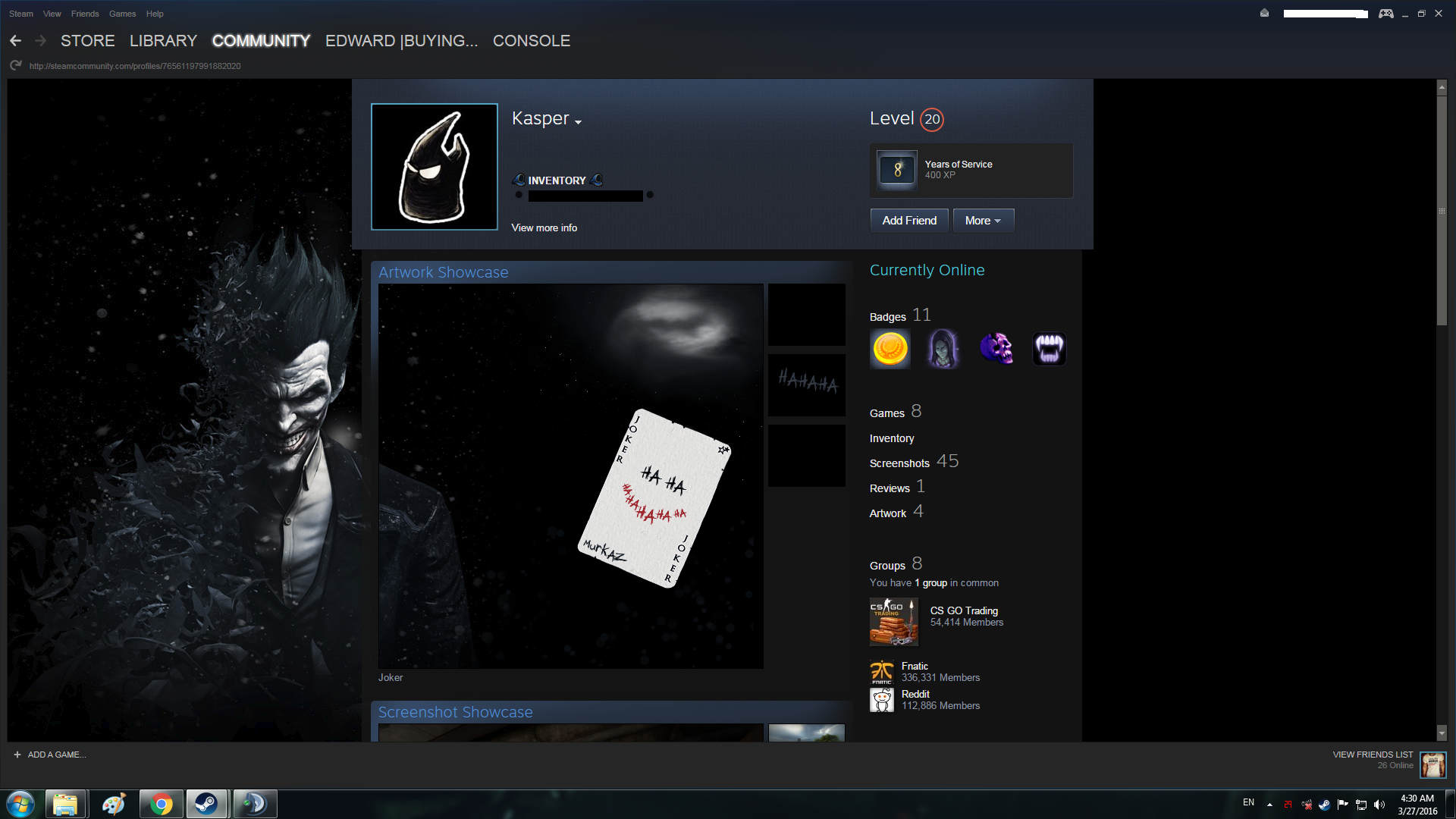Open Chrome from the Windows taskbar

click(161, 804)
